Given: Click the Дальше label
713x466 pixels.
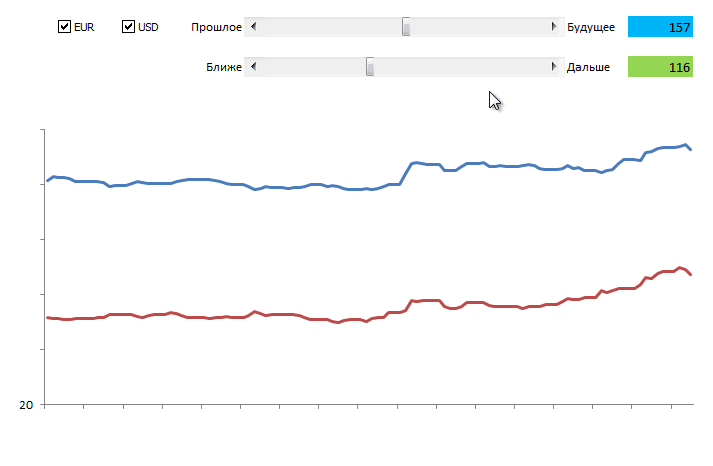Looking at the screenshot, I should point(586,67).
